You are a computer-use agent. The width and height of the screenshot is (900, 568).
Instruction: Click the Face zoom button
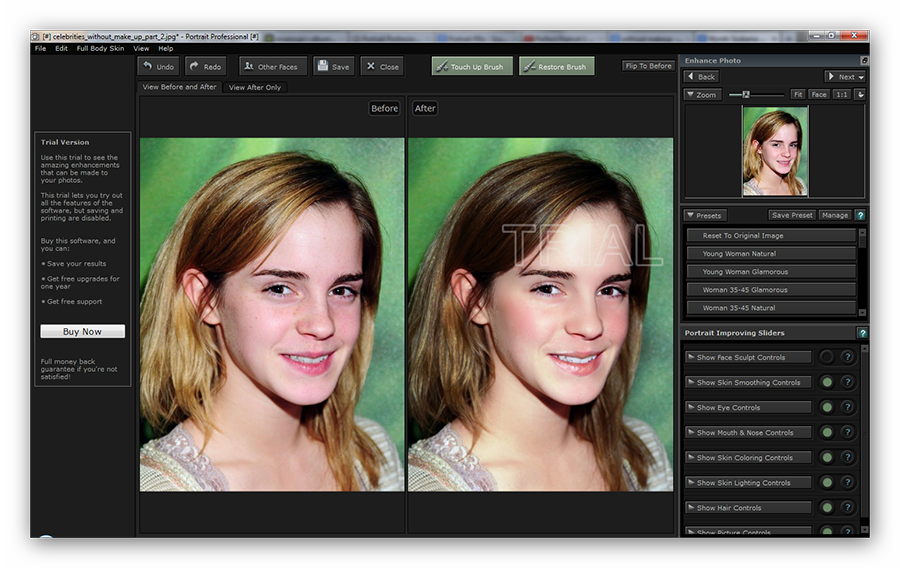pyautogui.click(x=819, y=94)
